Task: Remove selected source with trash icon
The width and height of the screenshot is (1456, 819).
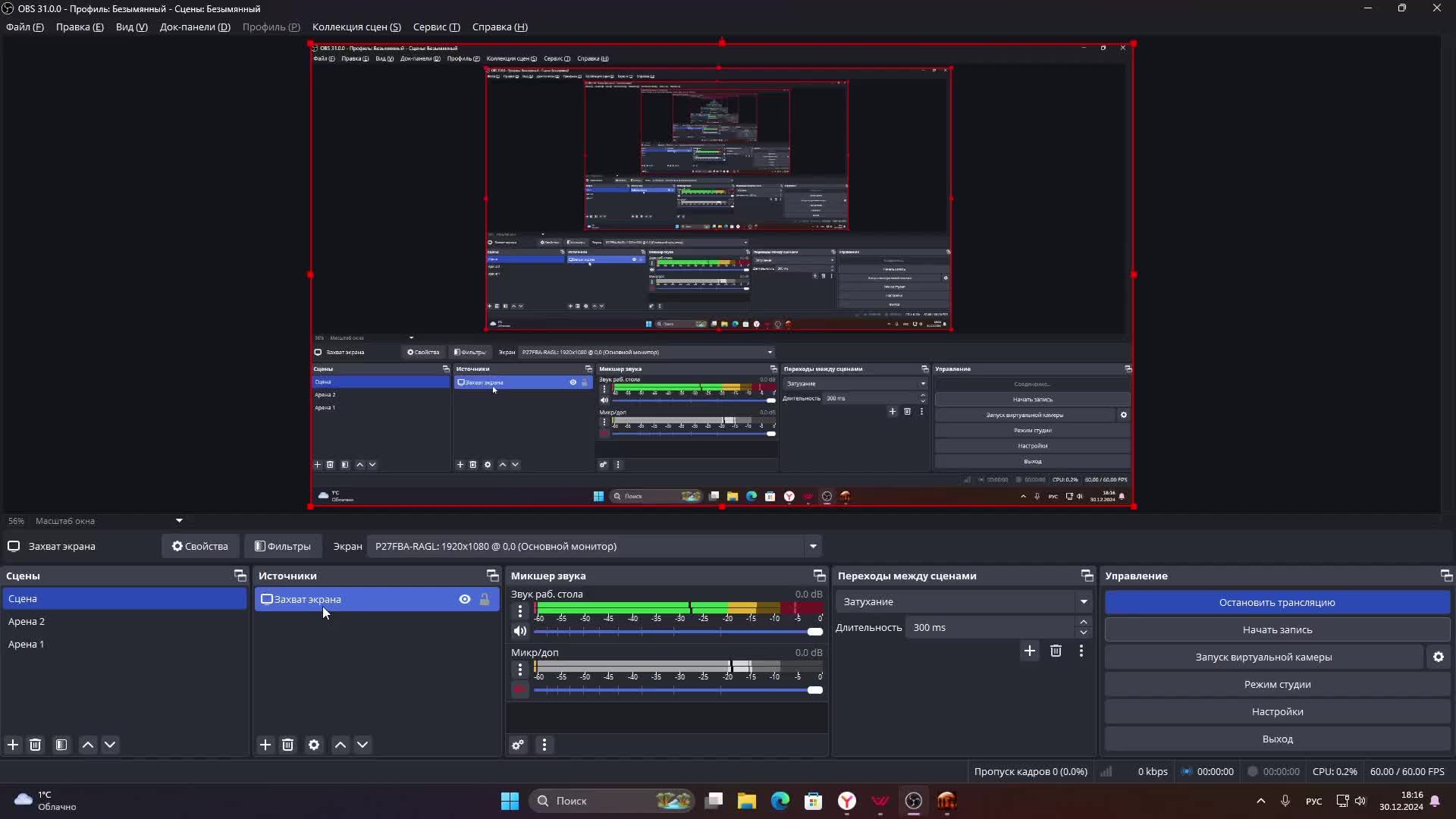Action: coord(287,745)
